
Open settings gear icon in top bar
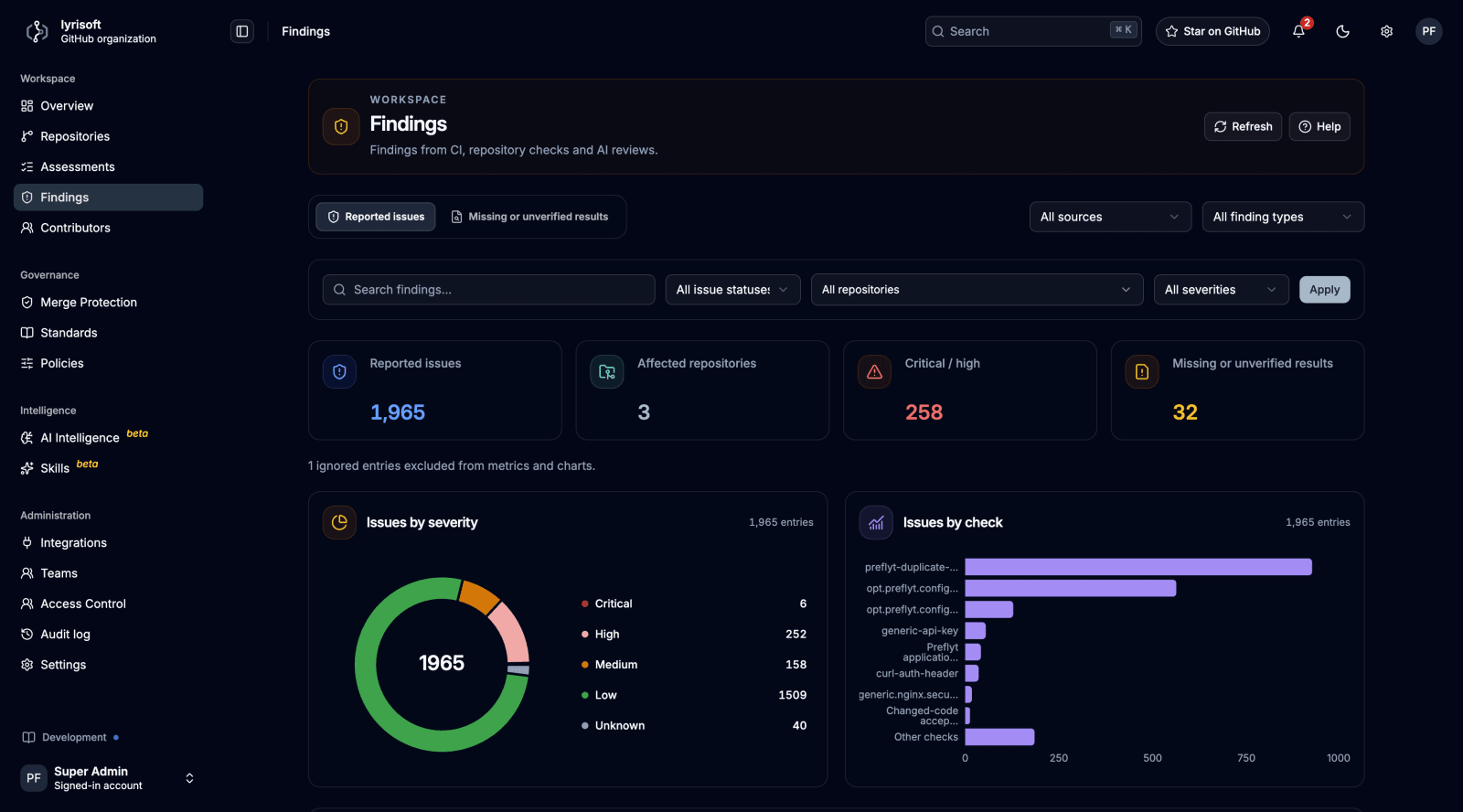pyautogui.click(x=1386, y=31)
